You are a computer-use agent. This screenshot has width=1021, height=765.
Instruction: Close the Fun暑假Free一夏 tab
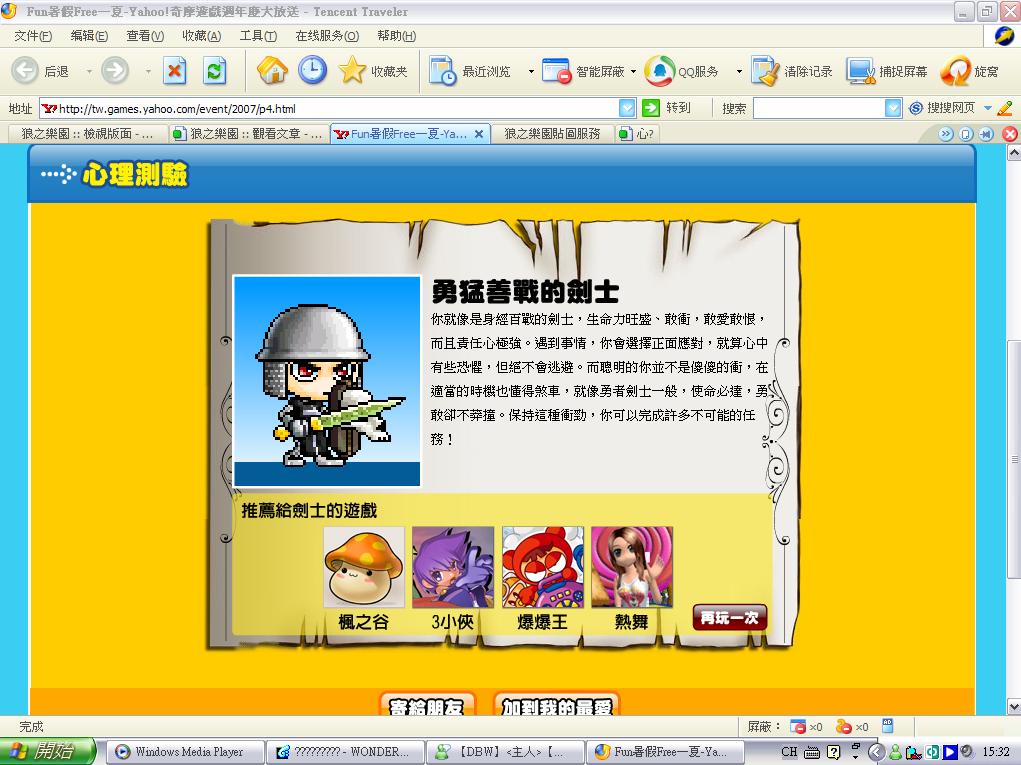click(479, 134)
